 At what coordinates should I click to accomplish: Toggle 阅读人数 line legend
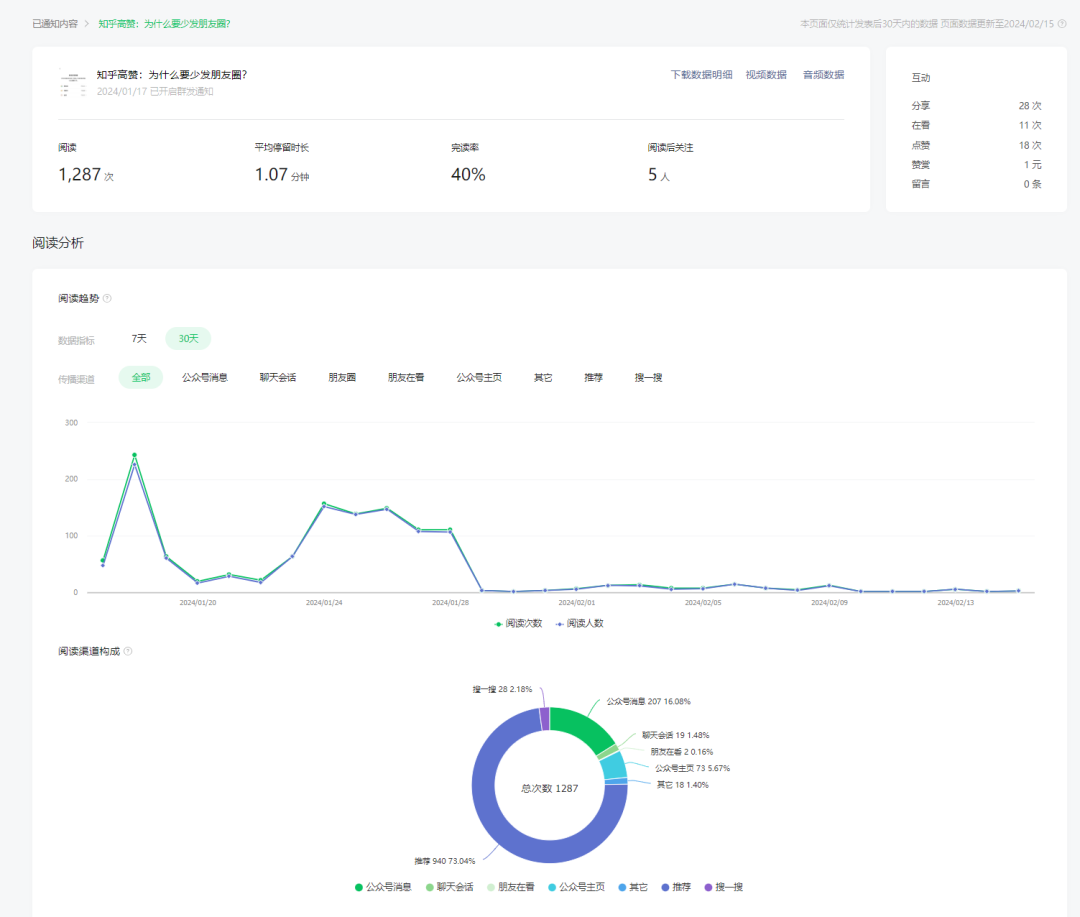579,624
